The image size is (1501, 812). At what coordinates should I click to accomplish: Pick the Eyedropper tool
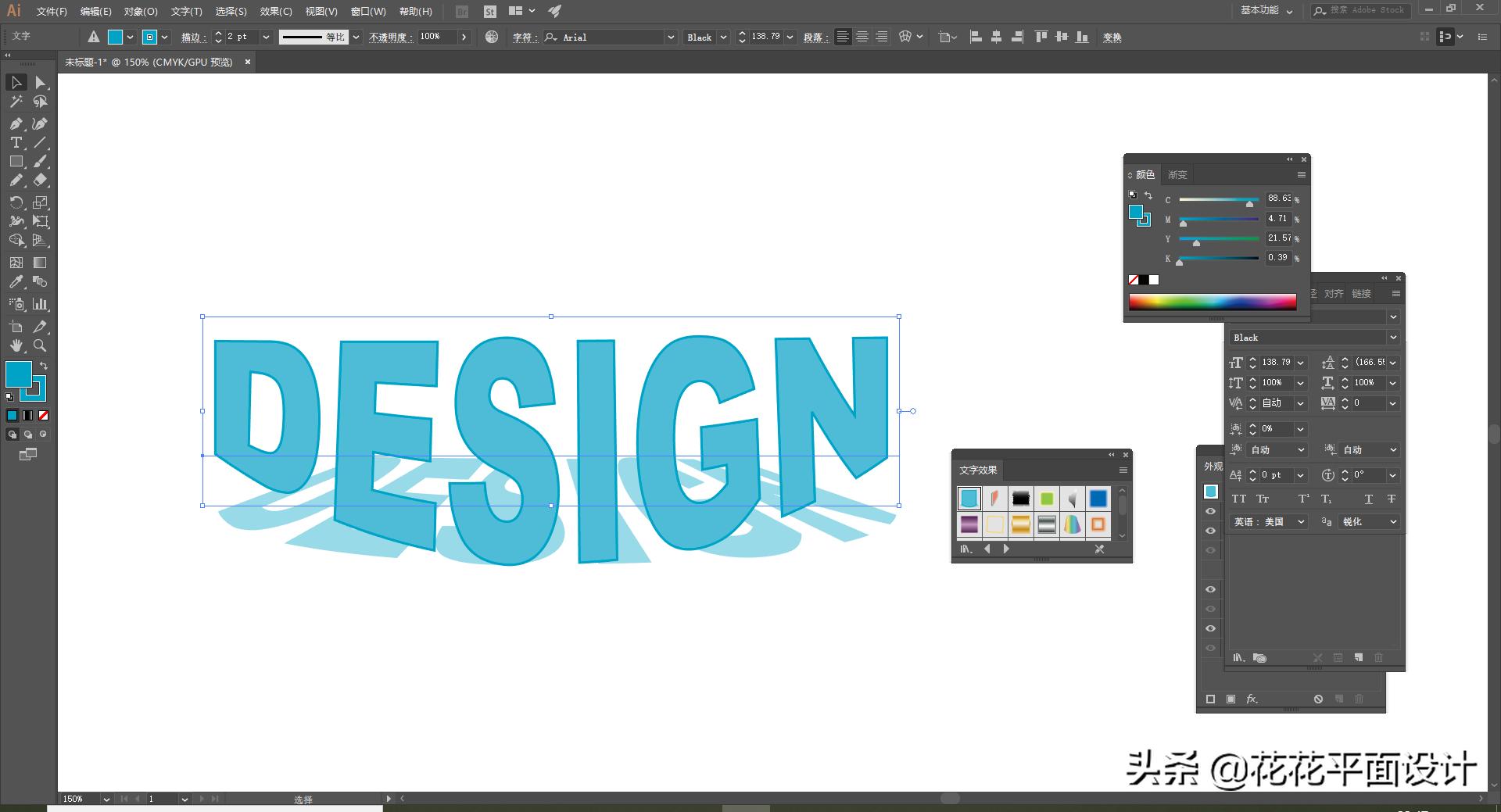tap(16, 282)
